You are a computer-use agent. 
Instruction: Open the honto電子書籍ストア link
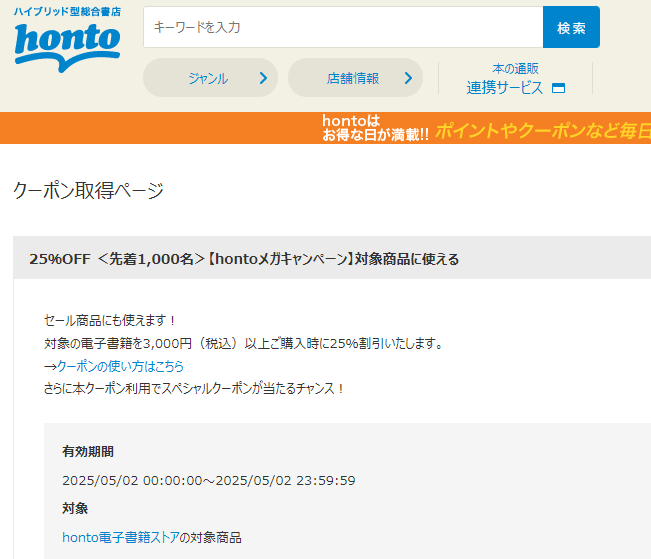point(121,537)
